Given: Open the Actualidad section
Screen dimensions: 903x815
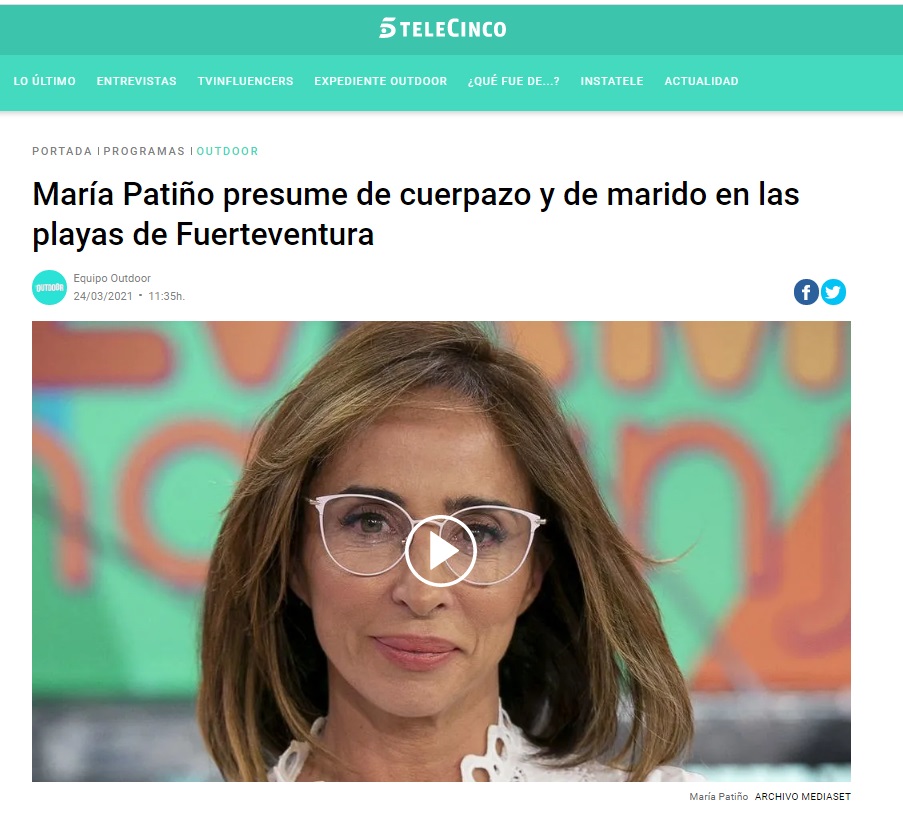Looking at the screenshot, I should (701, 81).
